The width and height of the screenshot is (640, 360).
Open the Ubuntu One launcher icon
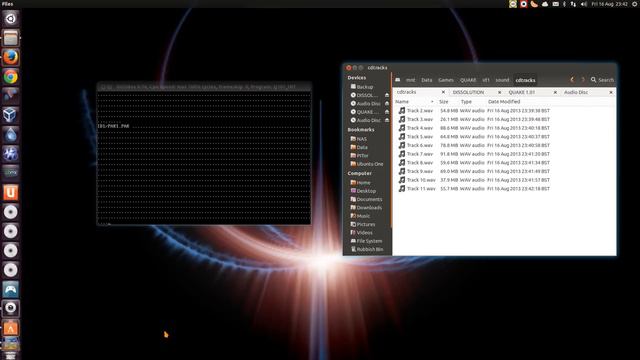coord(11,193)
